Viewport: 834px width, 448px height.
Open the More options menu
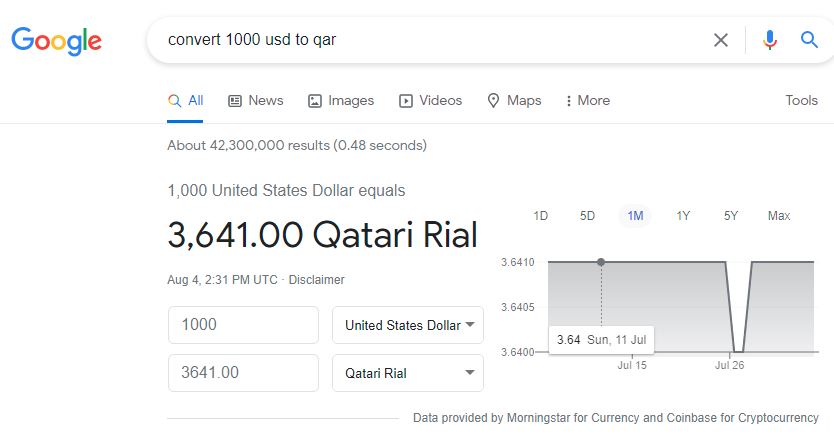pyautogui.click(x=588, y=101)
